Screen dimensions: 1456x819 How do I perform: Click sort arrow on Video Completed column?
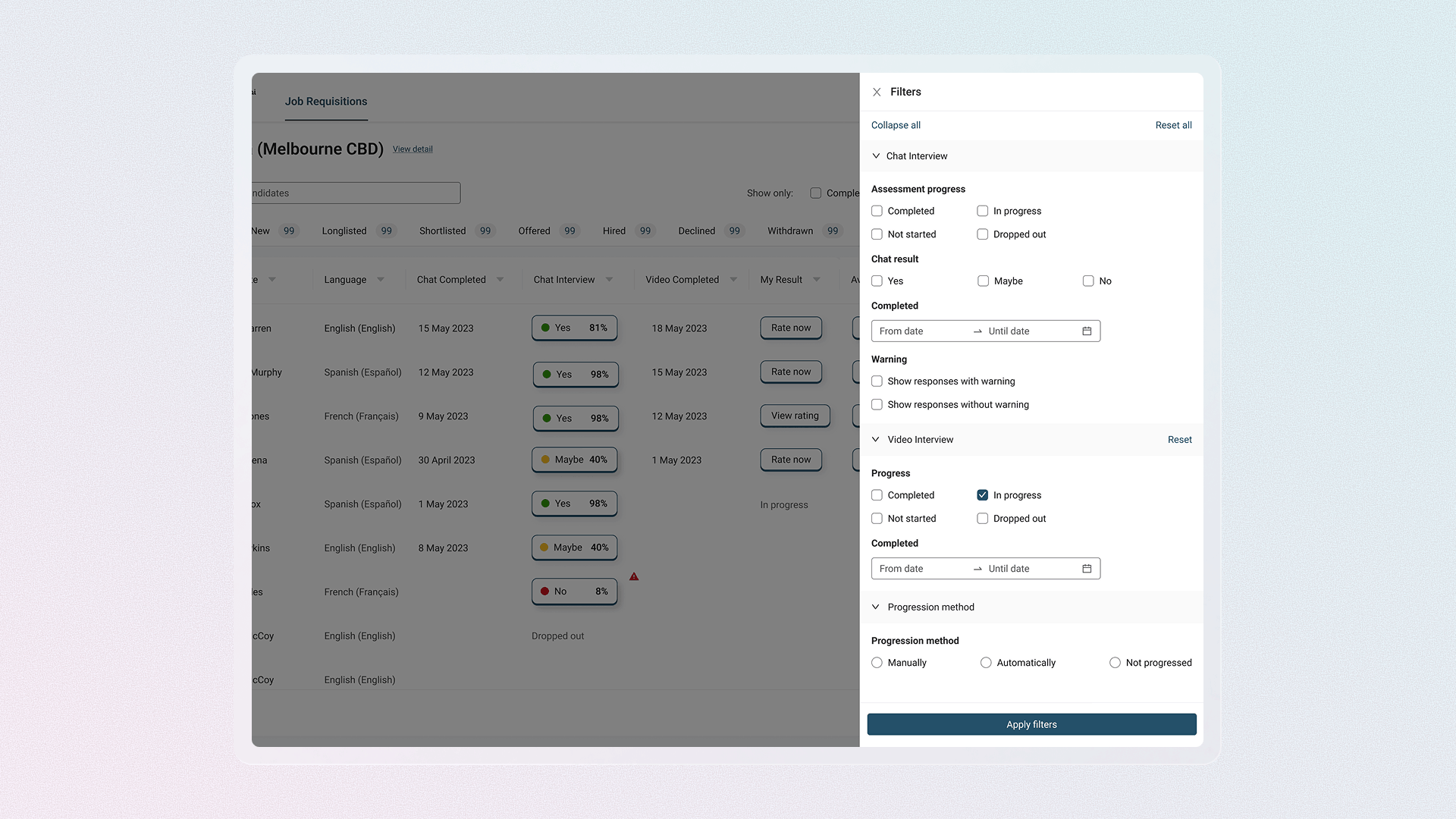[x=733, y=280]
